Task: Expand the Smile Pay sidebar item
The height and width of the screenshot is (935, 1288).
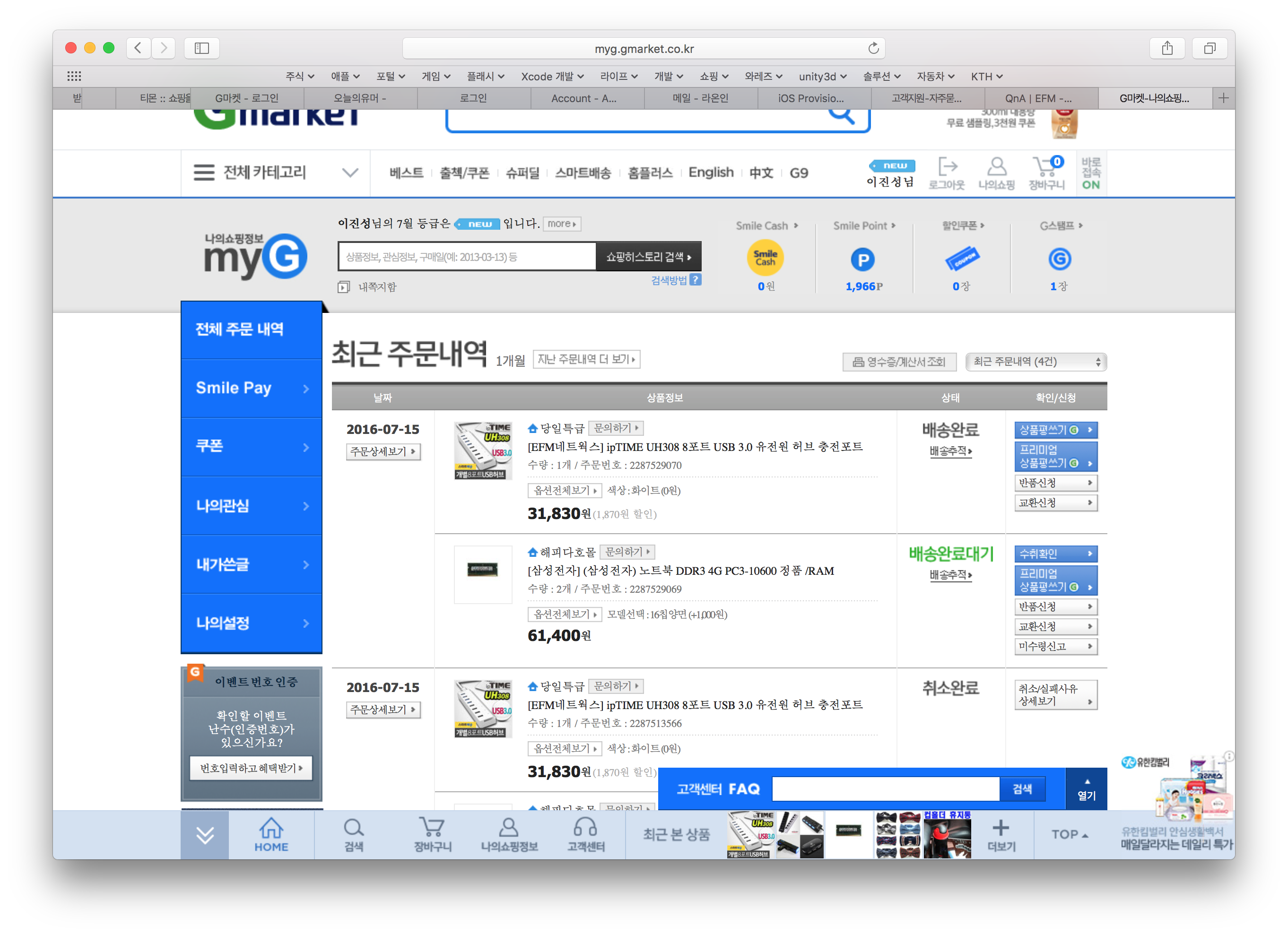Action: click(x=252, y=388)
